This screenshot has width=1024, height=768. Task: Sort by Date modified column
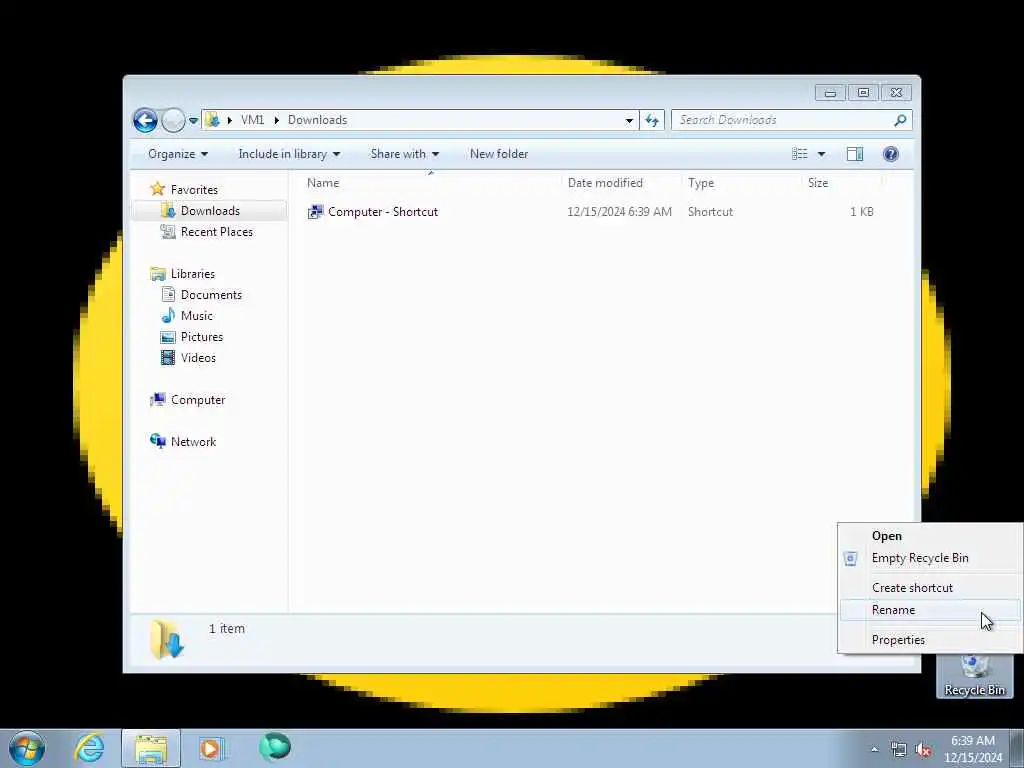(x=621, y=183)
